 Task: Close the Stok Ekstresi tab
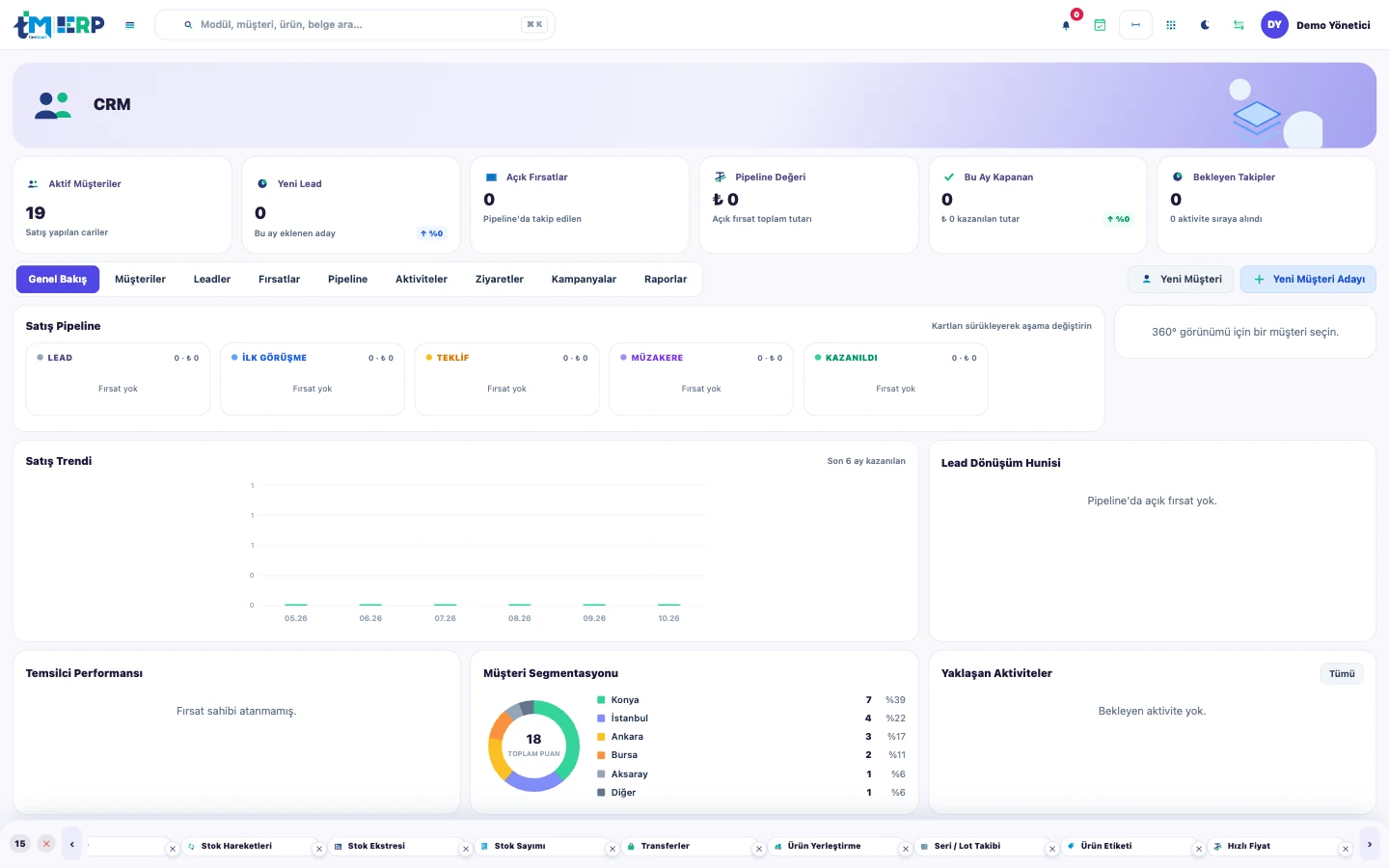click(466, 849)
